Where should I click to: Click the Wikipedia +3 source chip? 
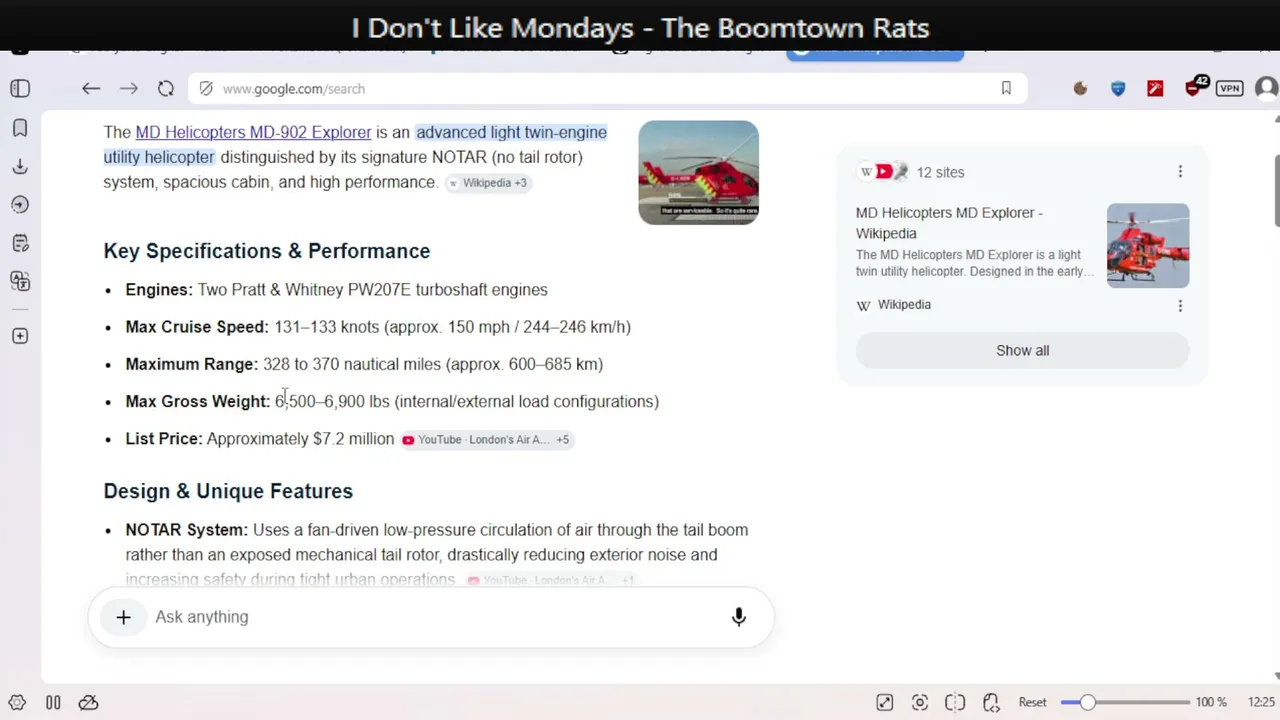pos(488,183)
